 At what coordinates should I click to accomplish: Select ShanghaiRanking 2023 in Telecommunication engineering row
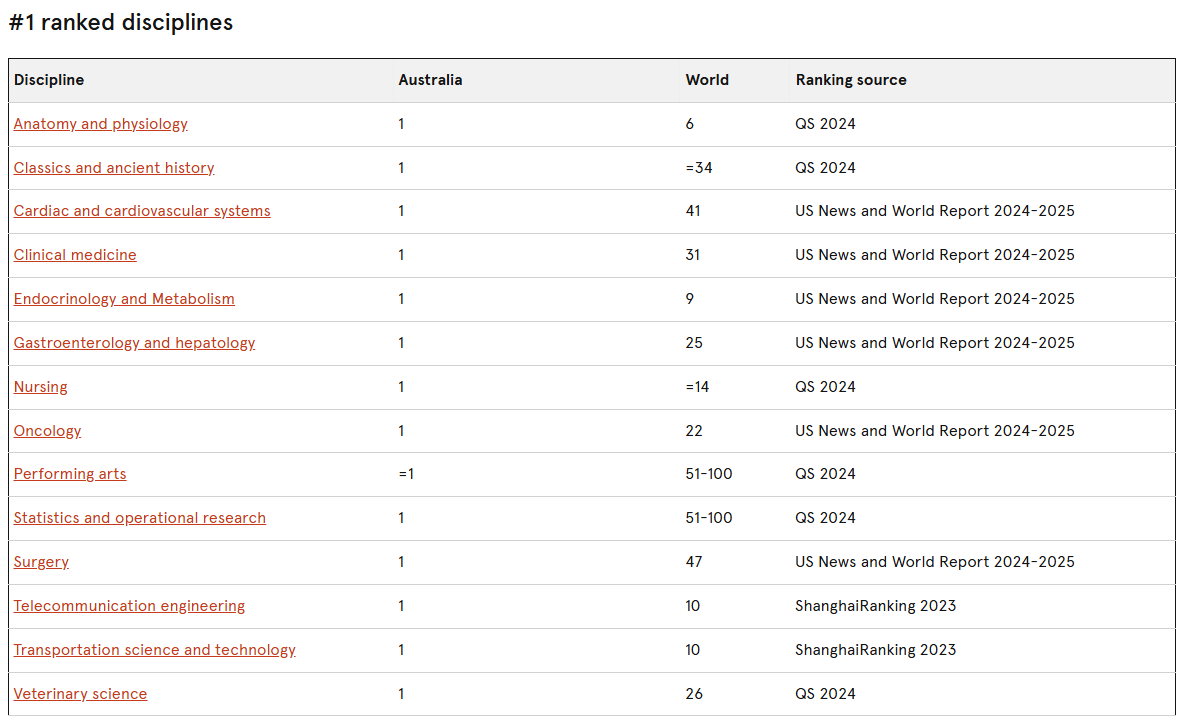pos(875,606)
